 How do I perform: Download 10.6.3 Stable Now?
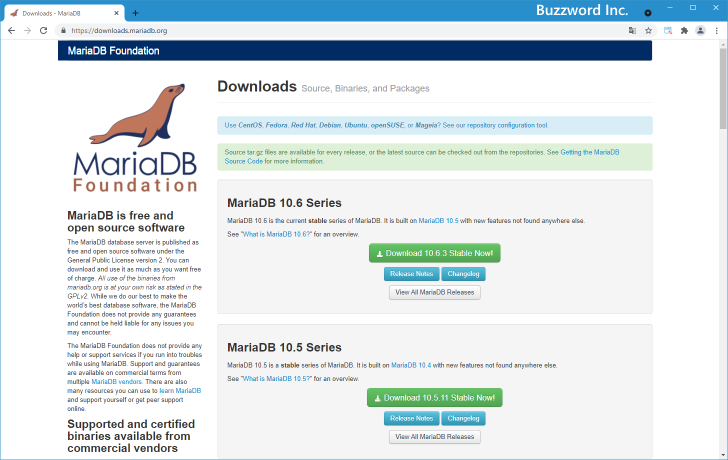click(434, 253)
